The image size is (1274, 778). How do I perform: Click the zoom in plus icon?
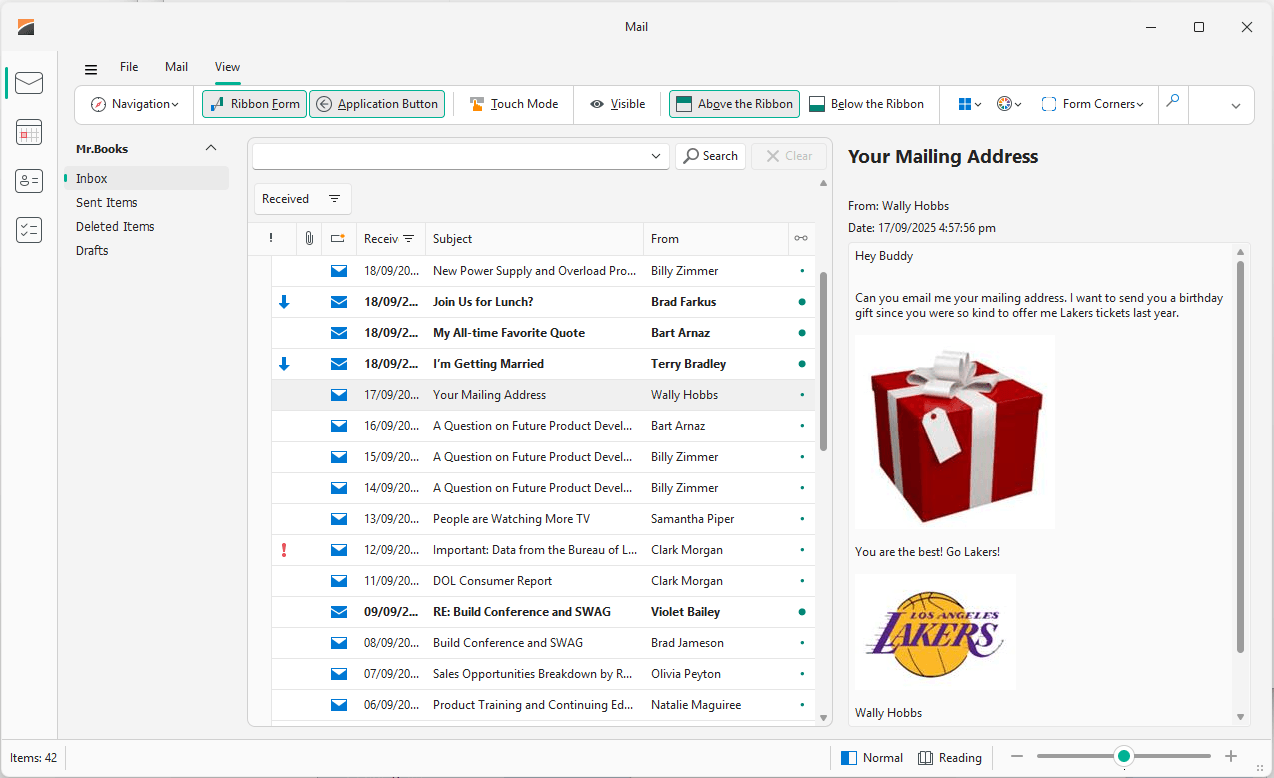tap(1231, 757)
